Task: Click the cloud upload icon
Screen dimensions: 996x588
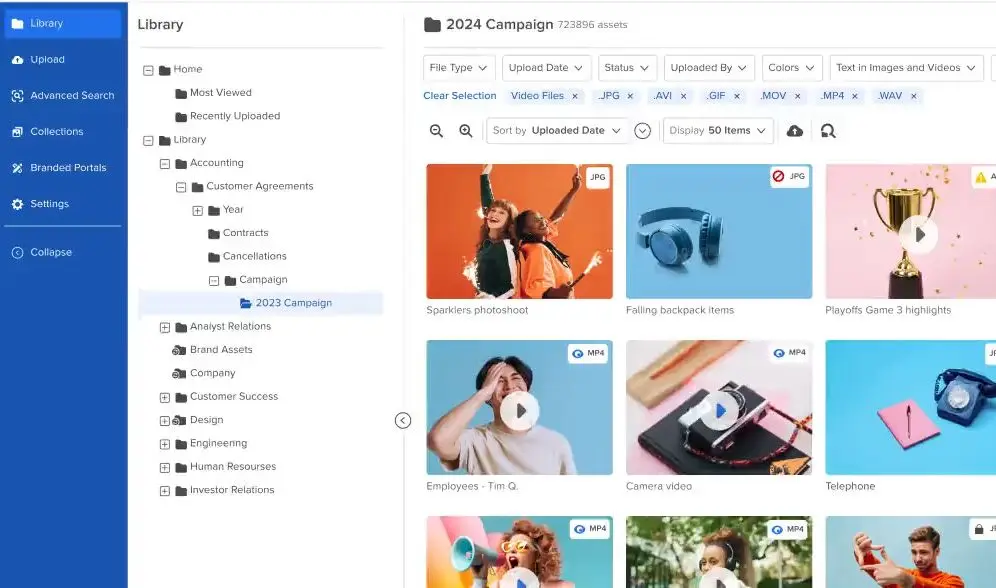Action: (x=795, y=131)
